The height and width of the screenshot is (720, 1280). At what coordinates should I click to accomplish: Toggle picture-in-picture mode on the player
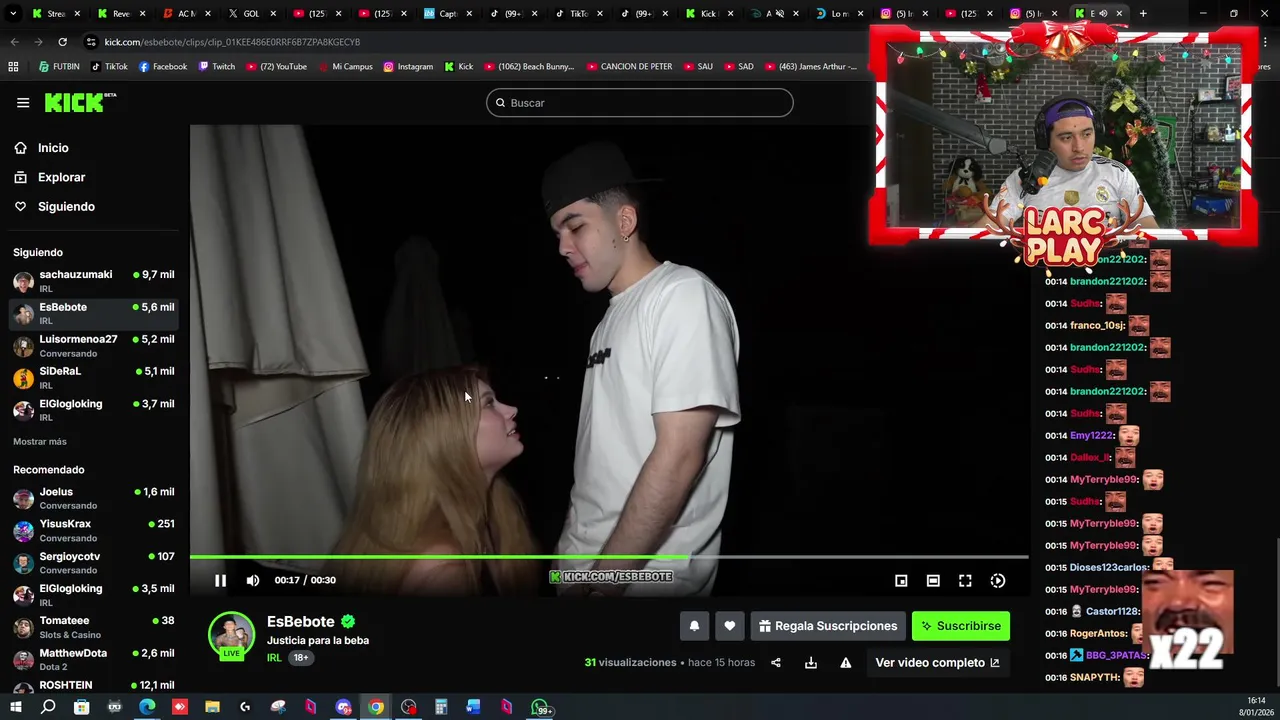point(901,580)
